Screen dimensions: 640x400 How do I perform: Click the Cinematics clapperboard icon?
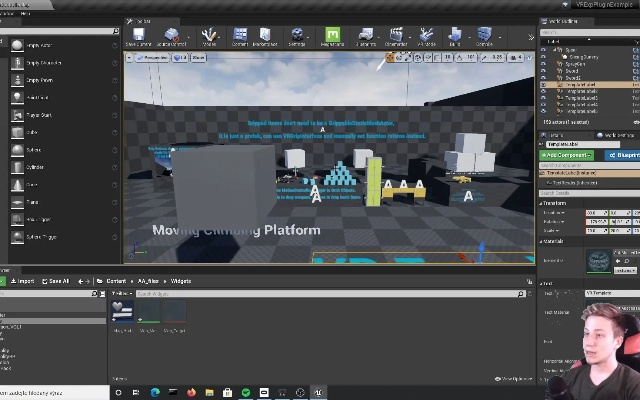tap(396, 37)
